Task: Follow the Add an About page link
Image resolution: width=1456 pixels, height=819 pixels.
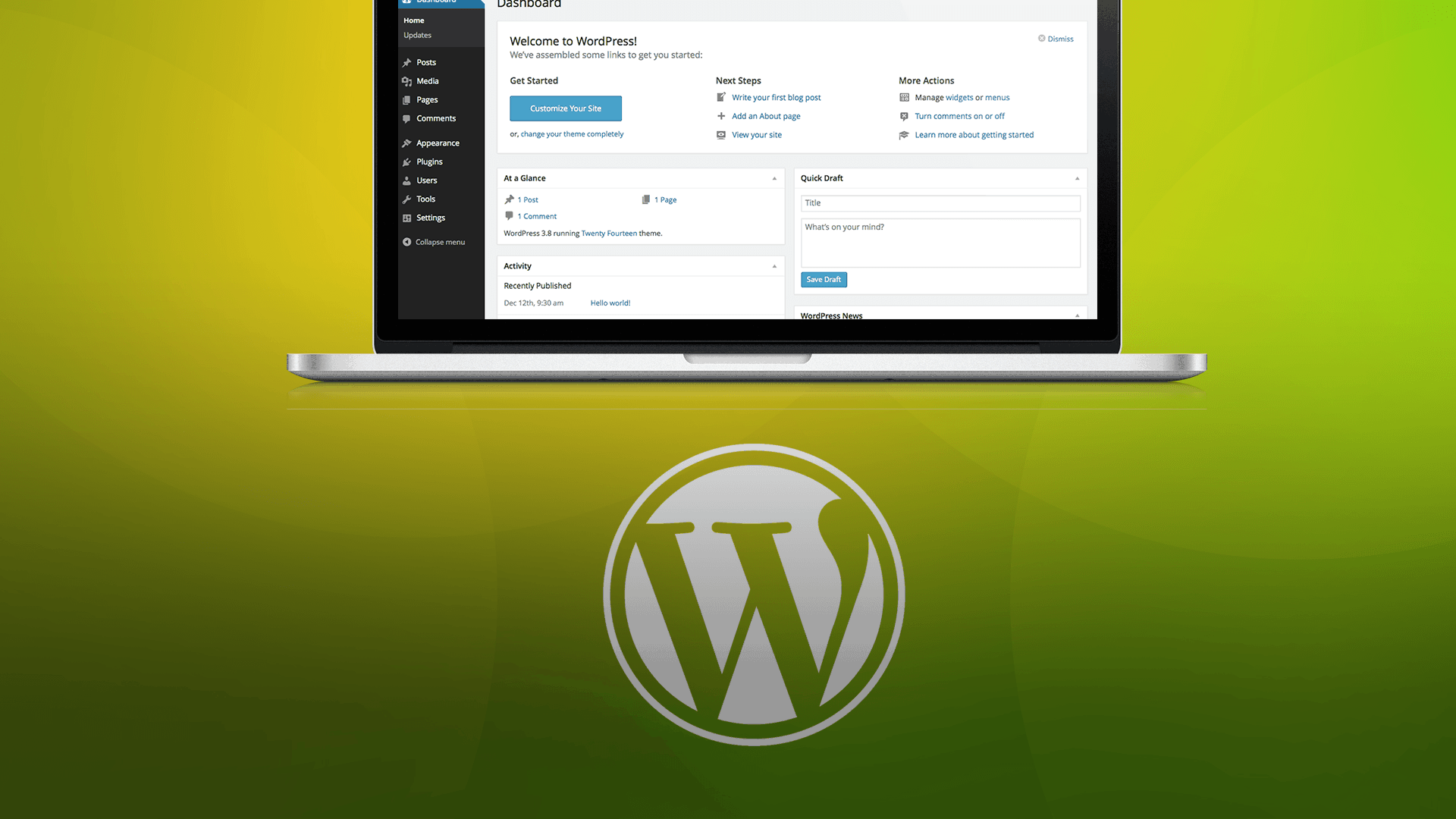Action: pos(766,117)
